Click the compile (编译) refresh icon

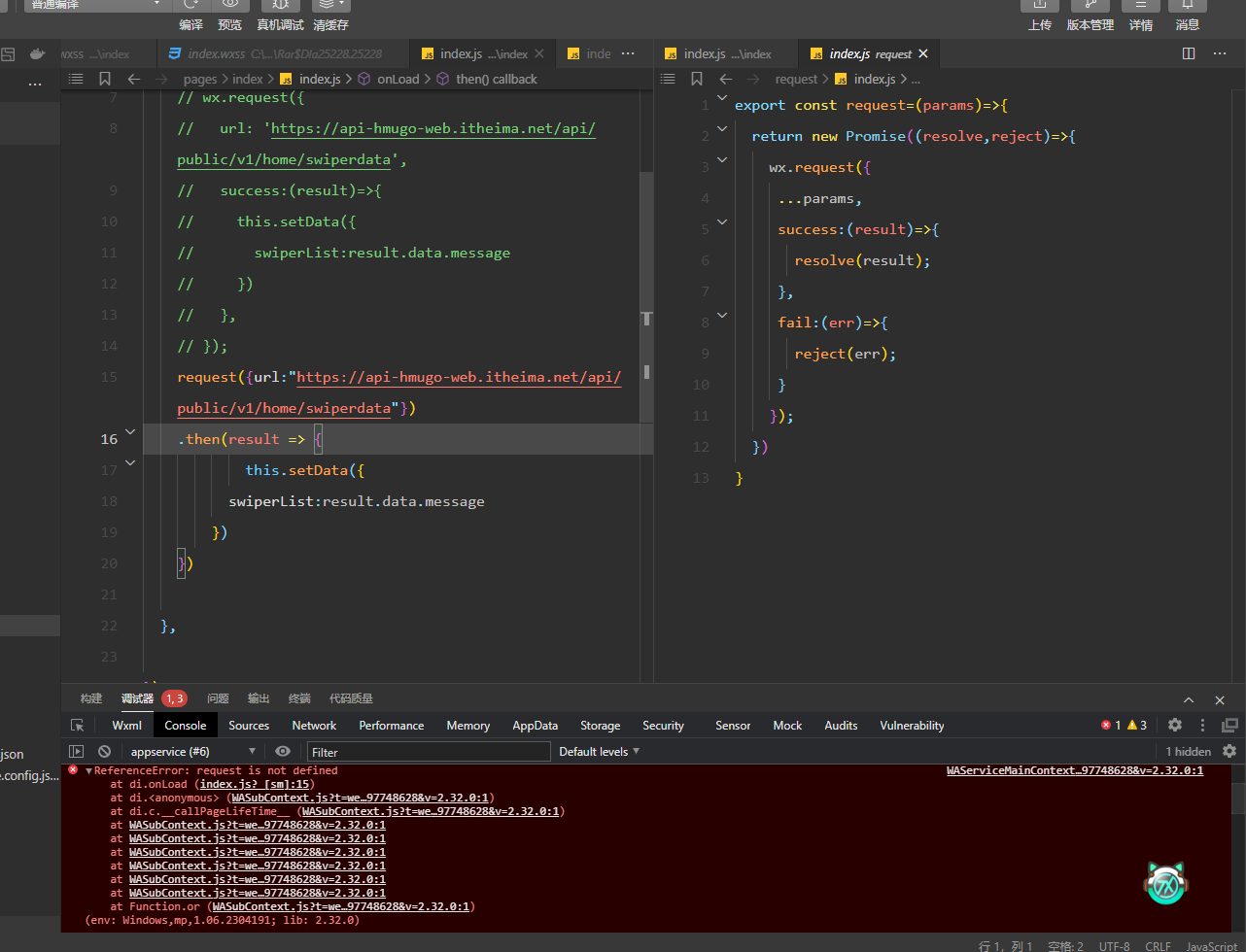(x=190, y=5)
